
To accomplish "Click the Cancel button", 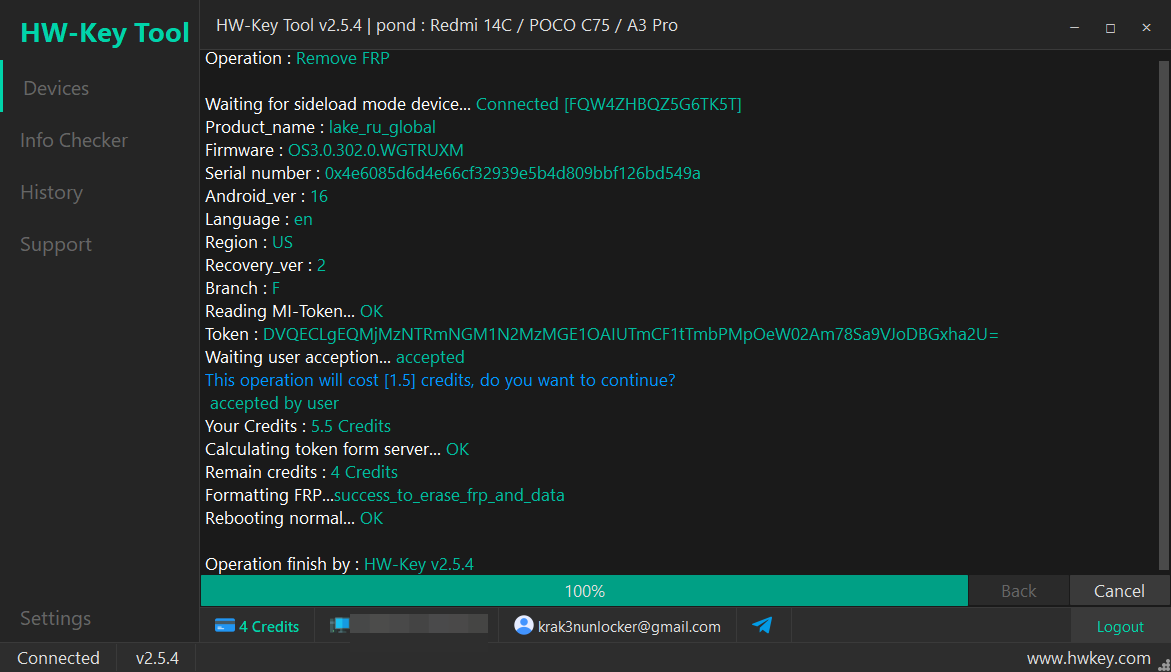I will (x=1119, y=591).
